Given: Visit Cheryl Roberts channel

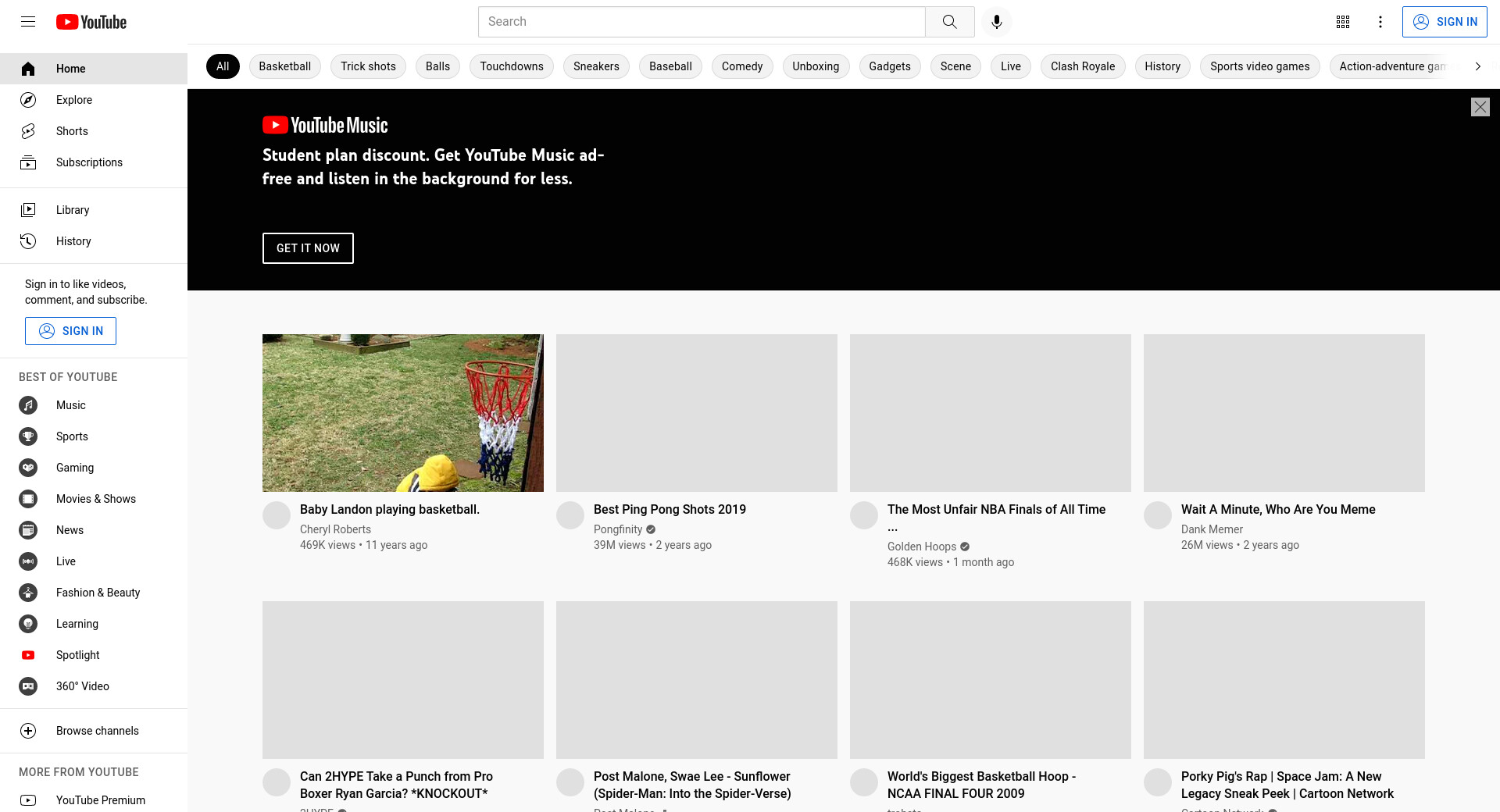Looking at the screenshot, I should coord(335,529).
